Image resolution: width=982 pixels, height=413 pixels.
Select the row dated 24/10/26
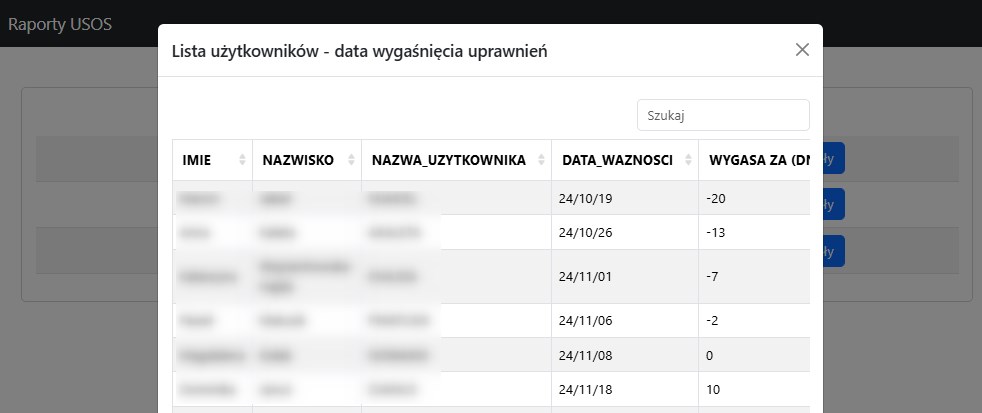tap(491, 233)
